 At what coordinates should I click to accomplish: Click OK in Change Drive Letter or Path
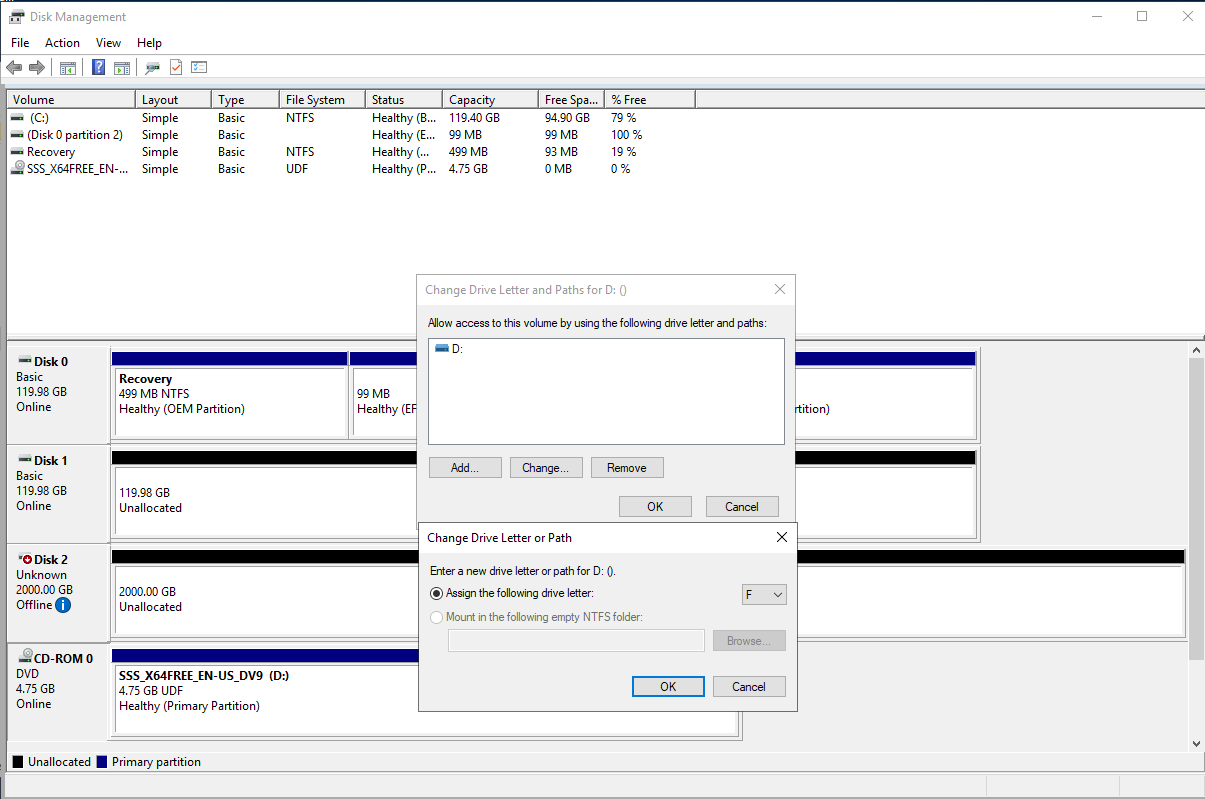point(668,687)
